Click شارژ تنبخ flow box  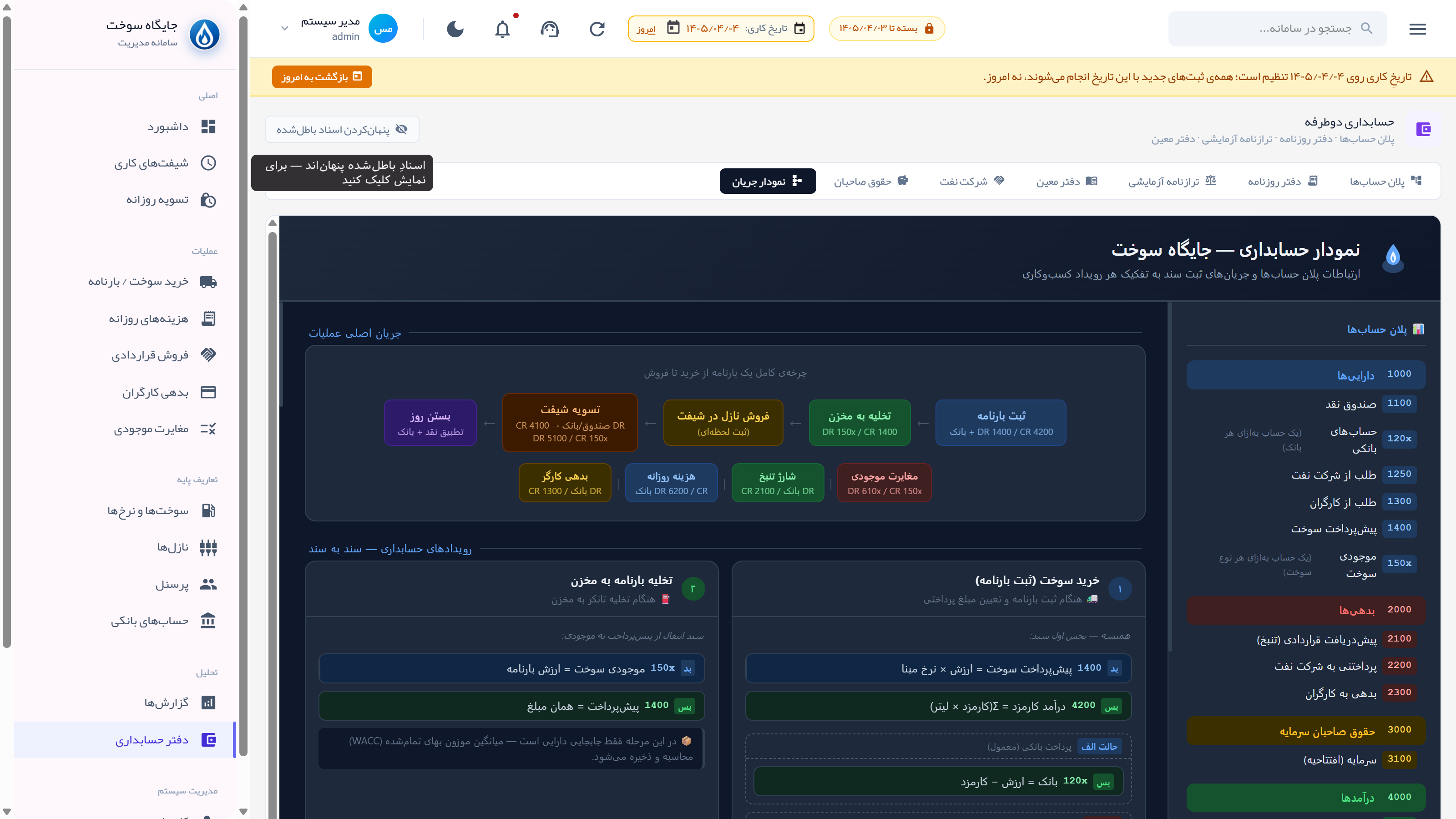tap(777, 483)
